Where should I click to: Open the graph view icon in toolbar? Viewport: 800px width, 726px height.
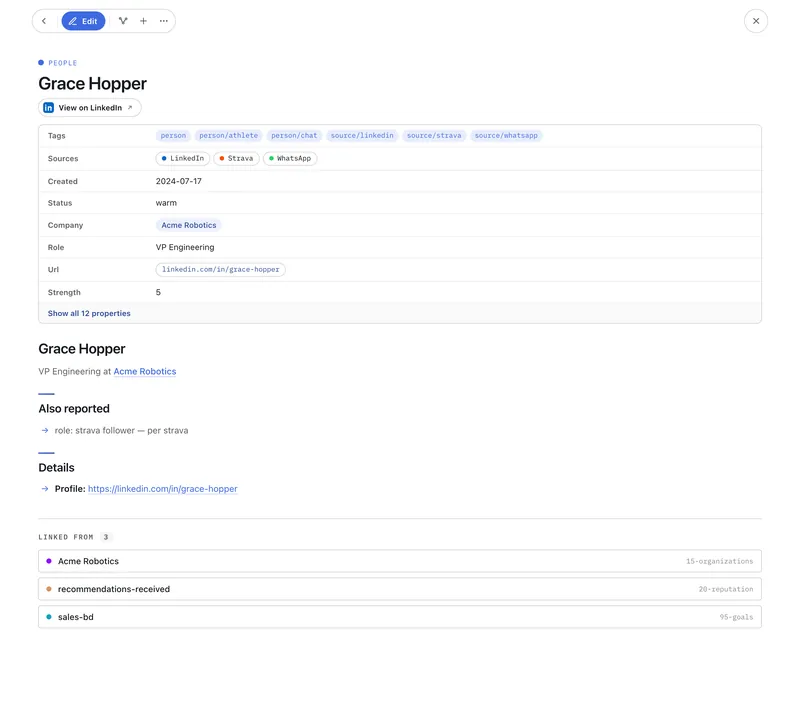(x=123, y=21)
